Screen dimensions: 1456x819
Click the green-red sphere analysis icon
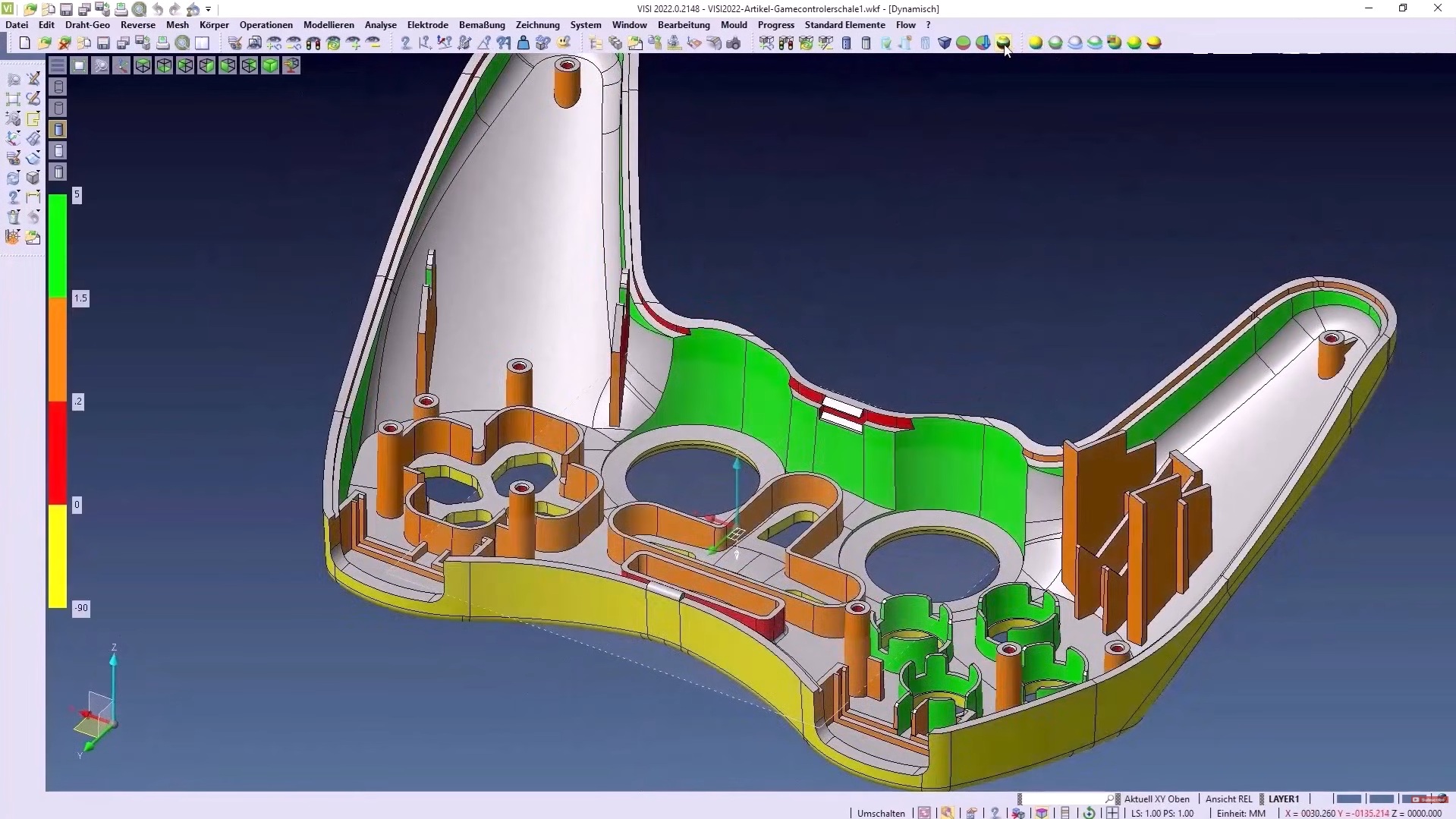[963, 43]
